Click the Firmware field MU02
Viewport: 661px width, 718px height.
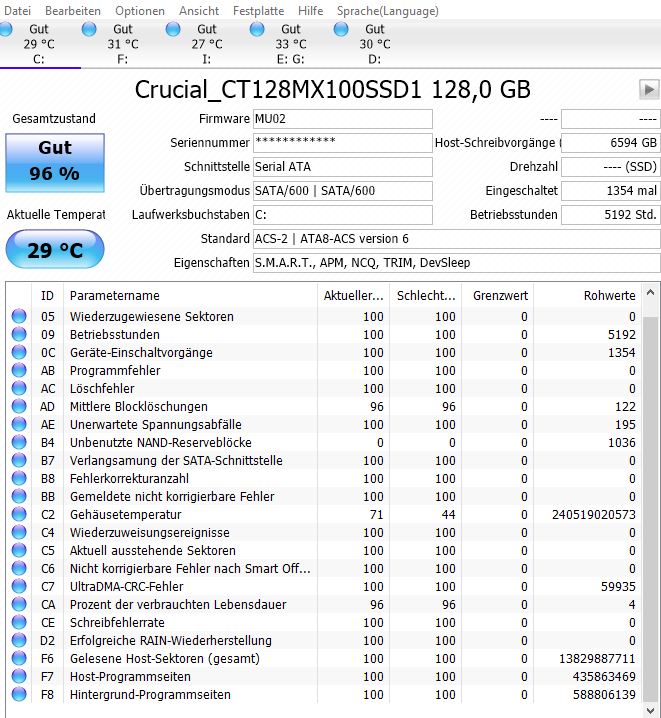point(342,119)
